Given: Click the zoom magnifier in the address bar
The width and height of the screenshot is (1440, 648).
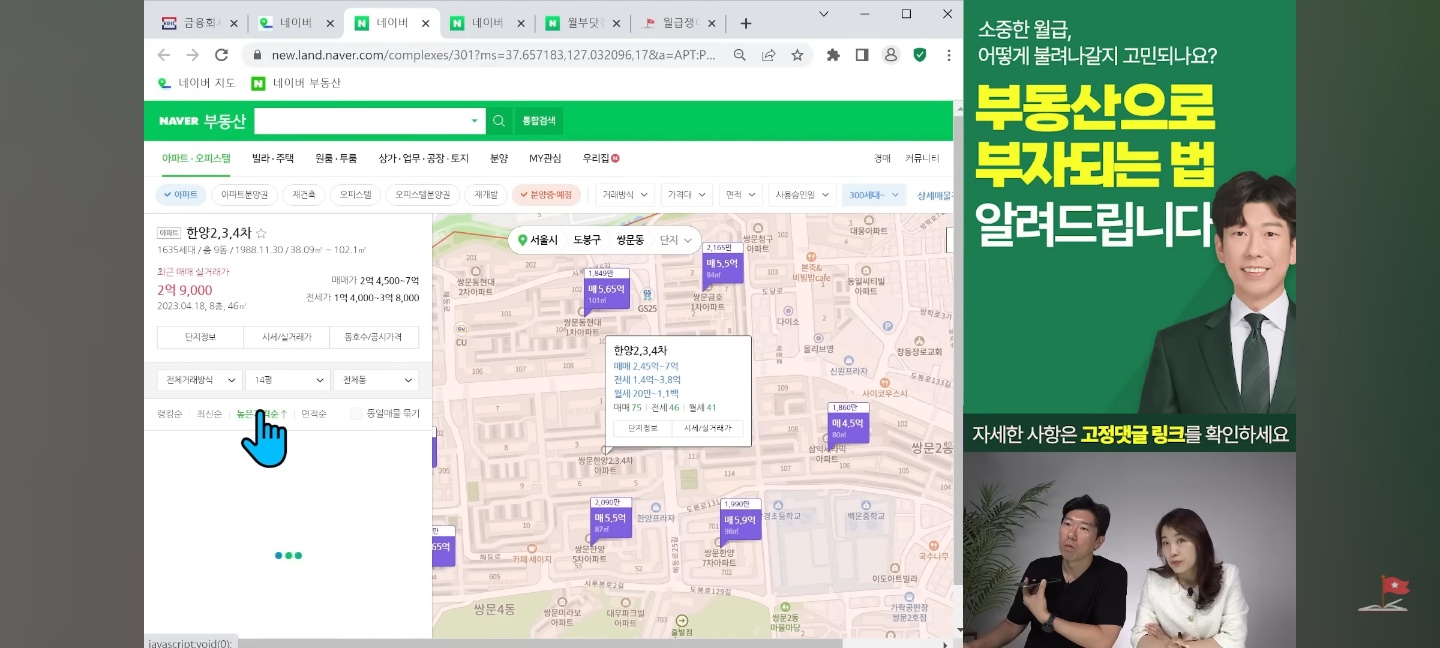Looking at the screenshot, I should pos(739,55).
